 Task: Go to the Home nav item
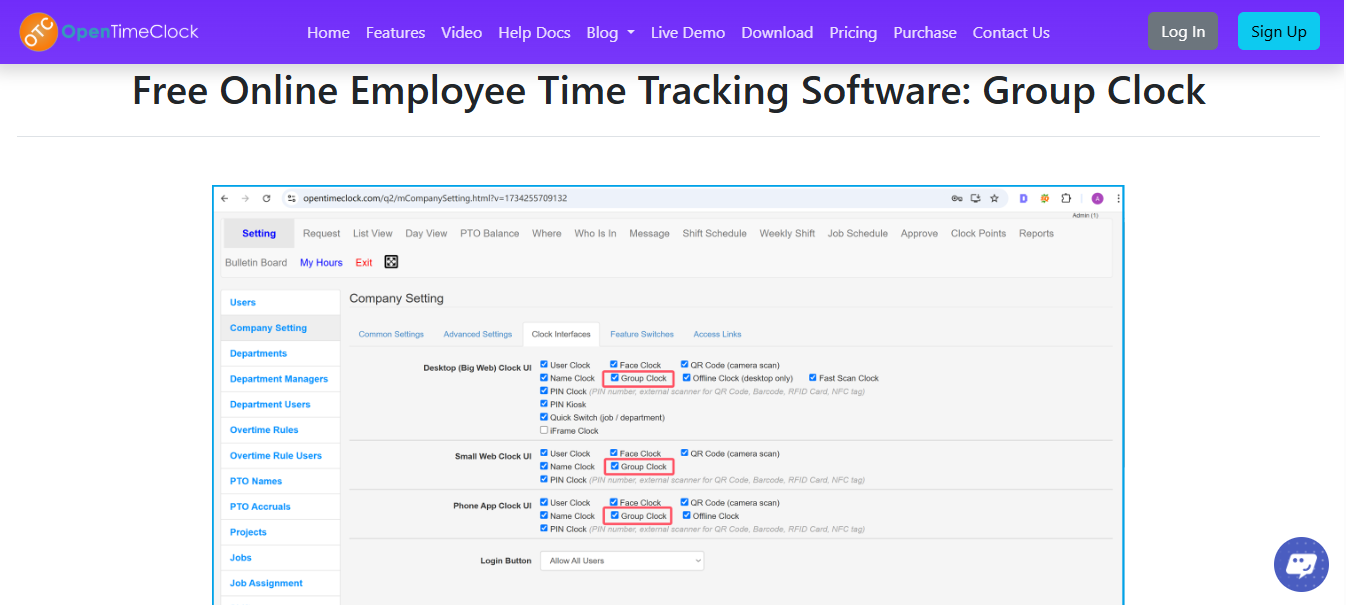coord(328,32)
